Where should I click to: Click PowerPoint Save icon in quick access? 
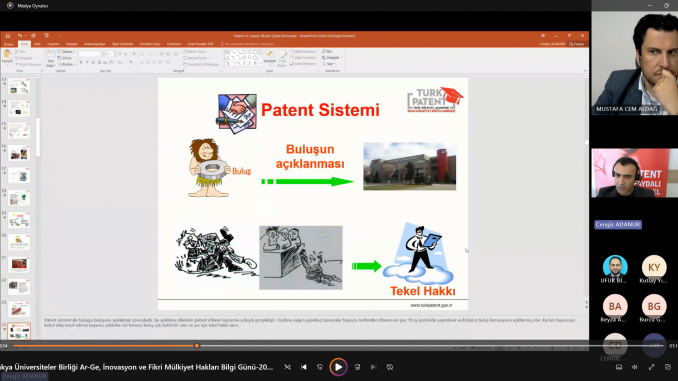8,36
